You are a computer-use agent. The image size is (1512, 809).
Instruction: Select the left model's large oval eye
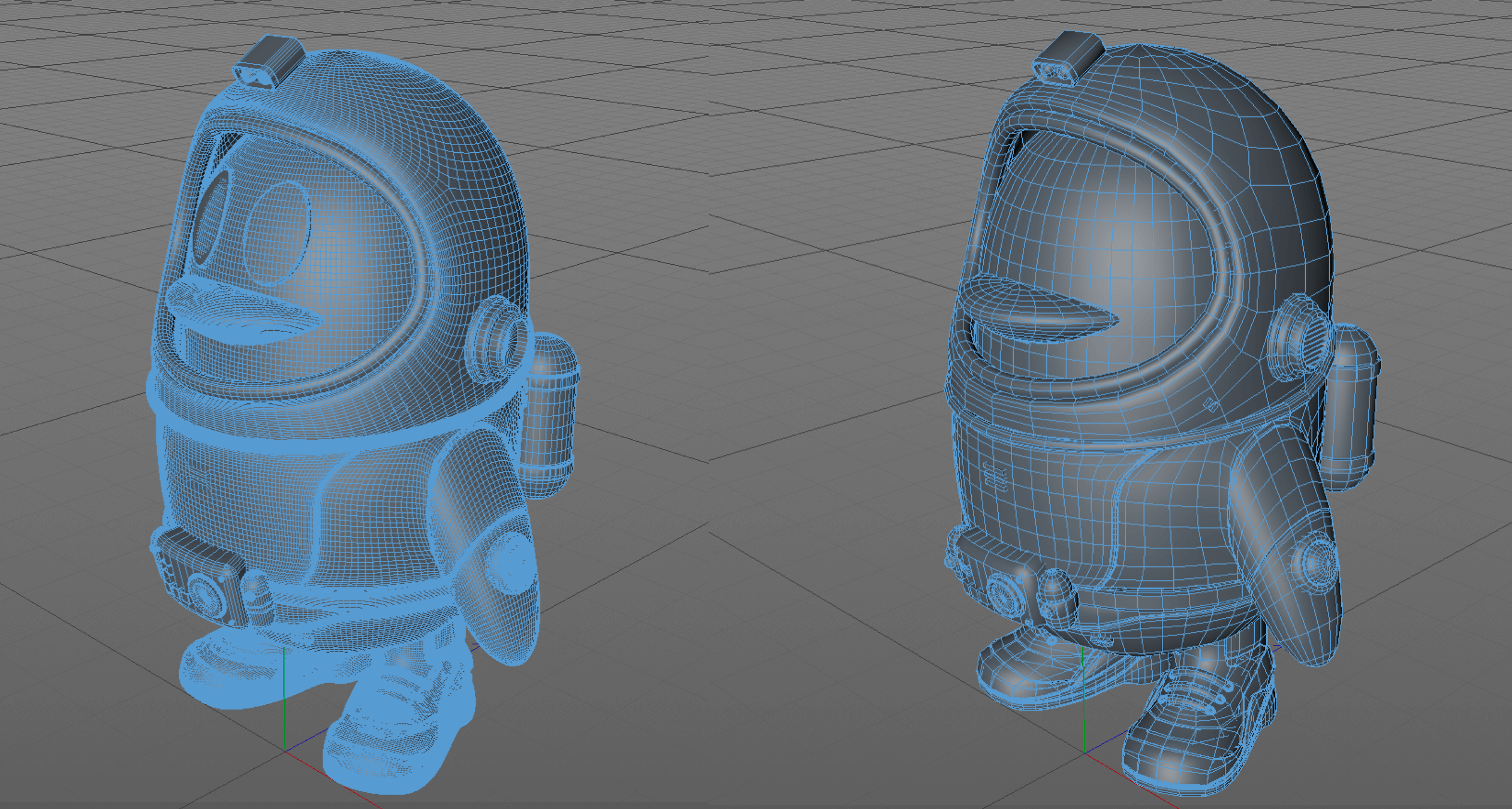click(x=278, y=233)
